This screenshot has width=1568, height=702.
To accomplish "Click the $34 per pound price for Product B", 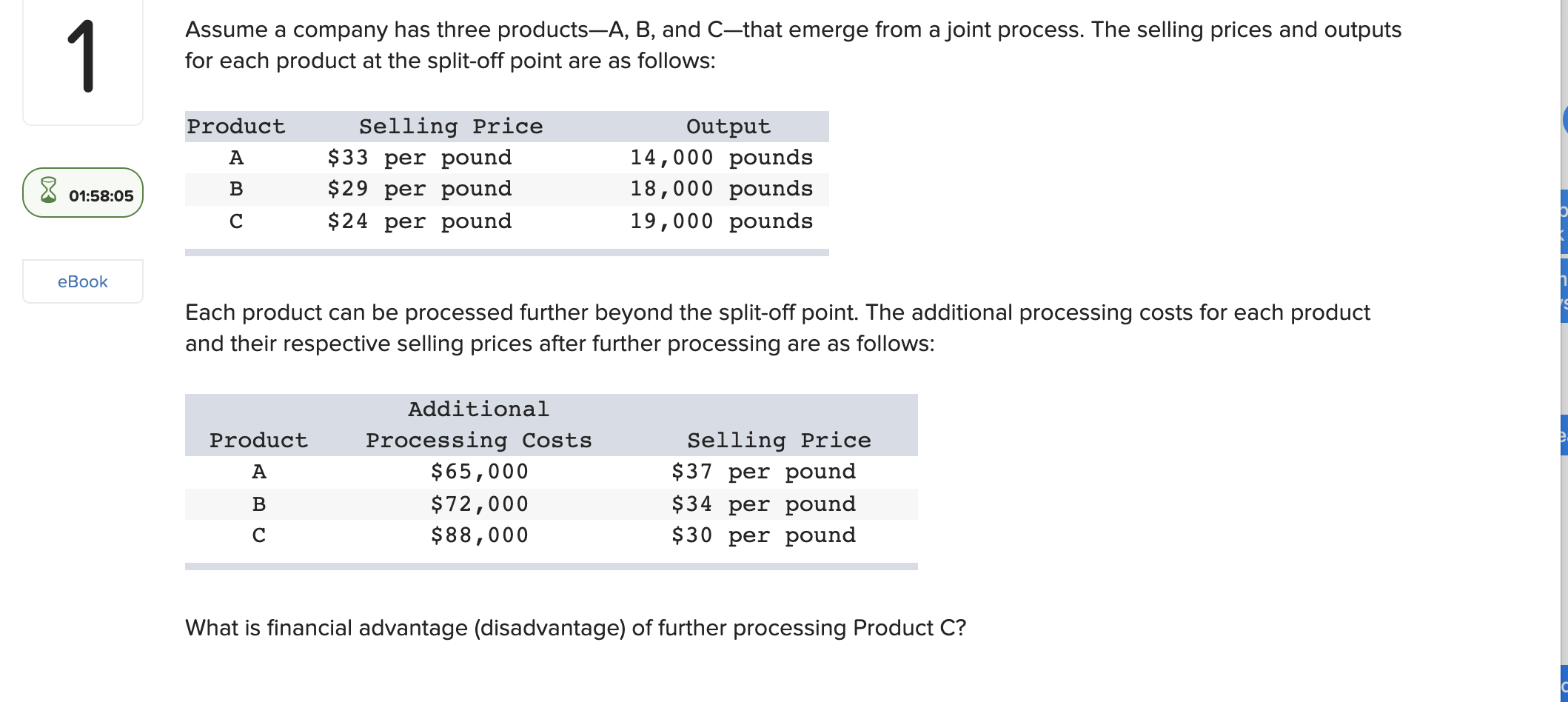I will [x=763, y=504].
